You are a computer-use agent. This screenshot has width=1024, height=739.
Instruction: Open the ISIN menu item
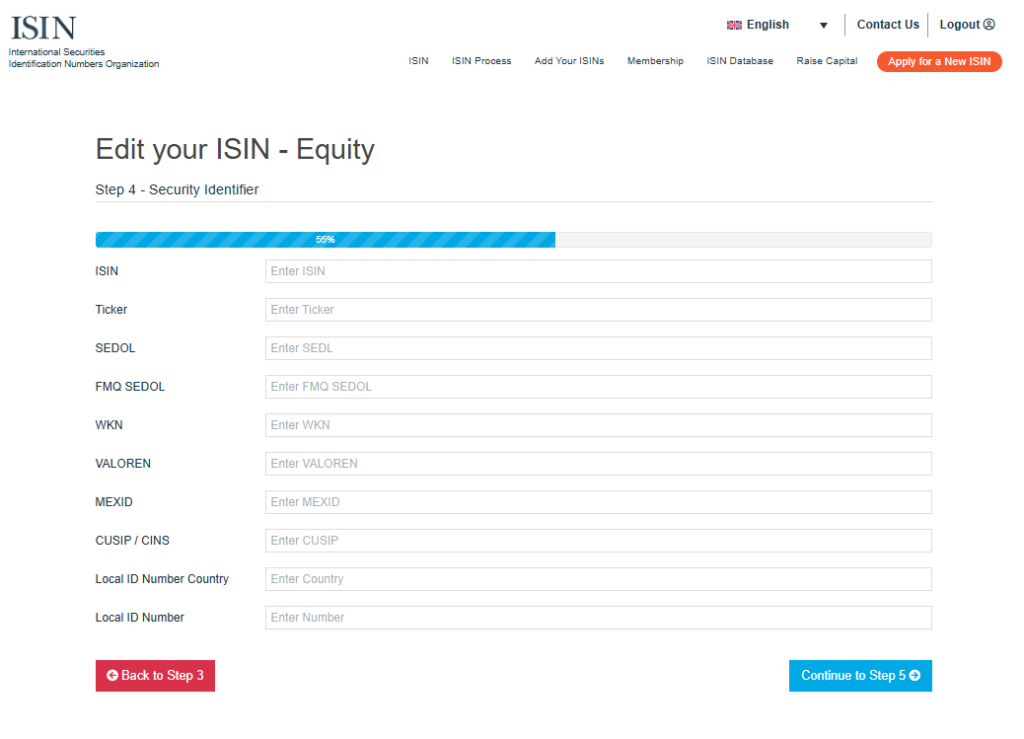[419, 61]
